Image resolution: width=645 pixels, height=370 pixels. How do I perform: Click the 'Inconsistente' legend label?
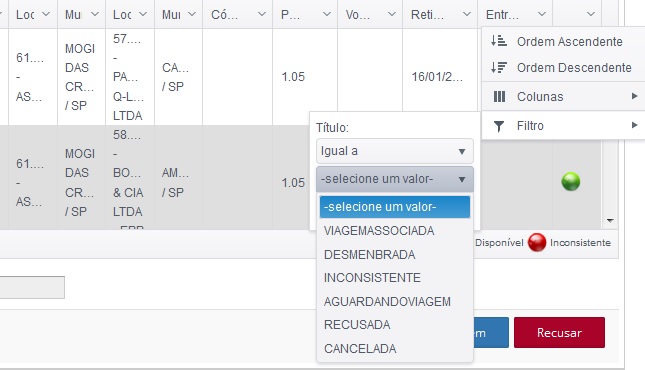(580, 242)
